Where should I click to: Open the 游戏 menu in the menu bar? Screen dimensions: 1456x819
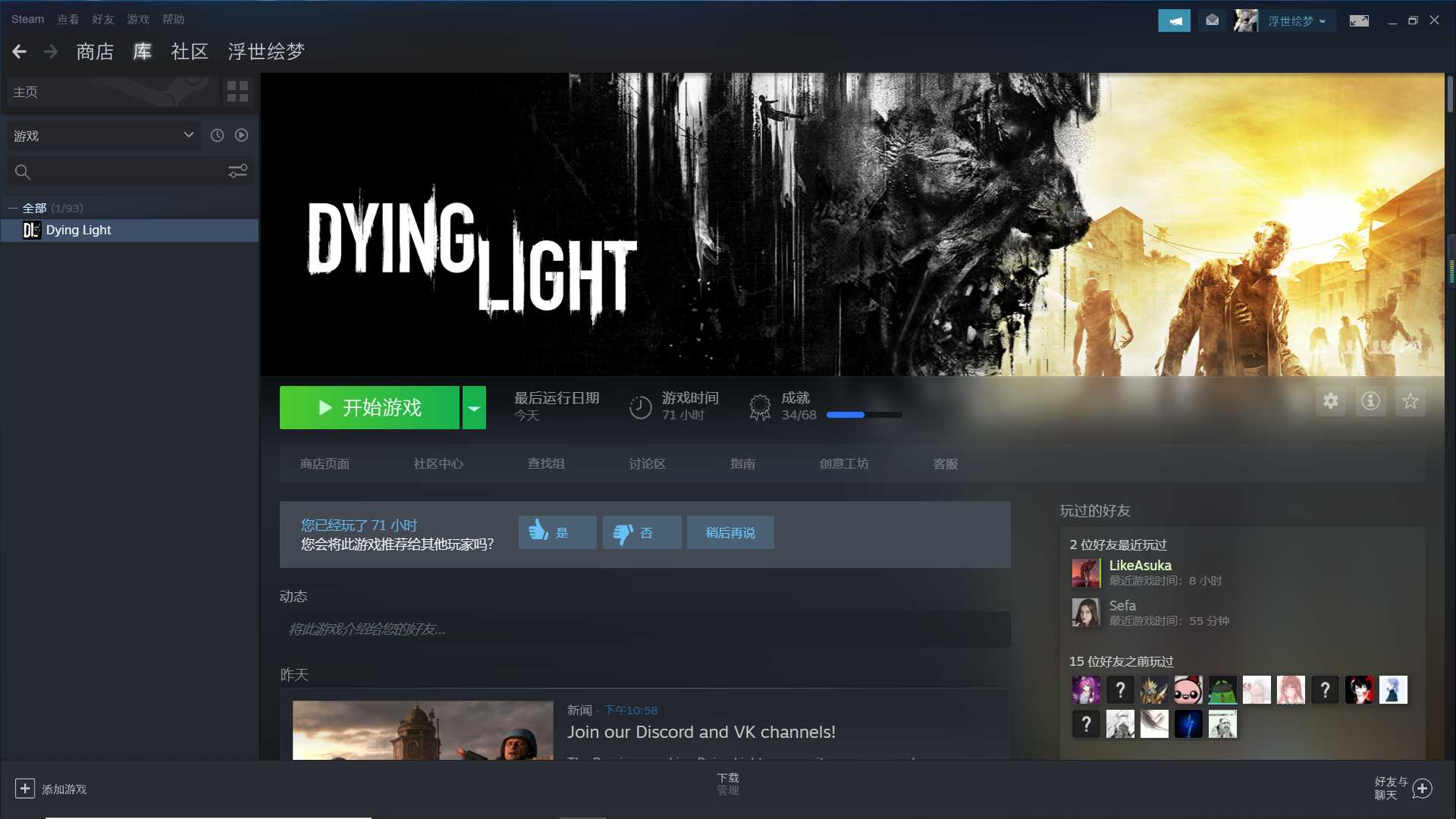tap(138, 19)
